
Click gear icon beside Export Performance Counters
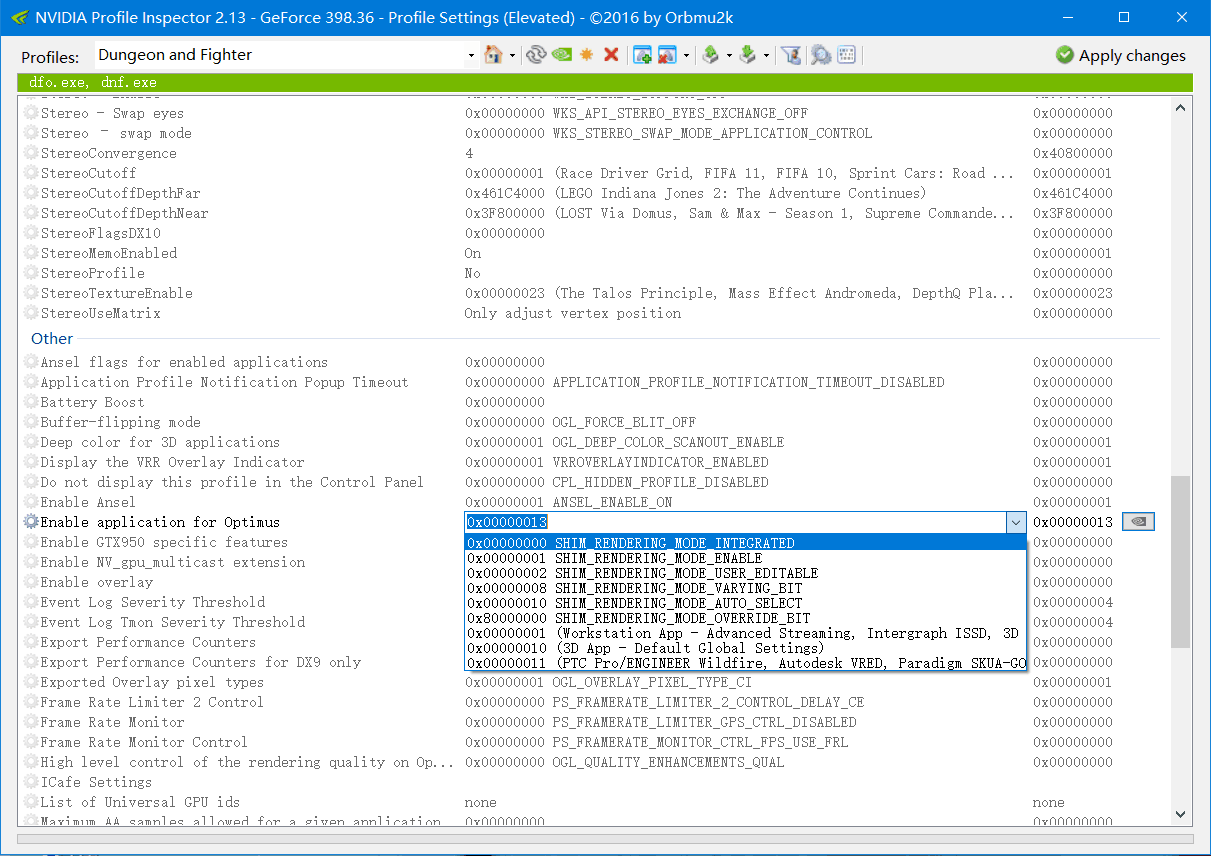31,642
